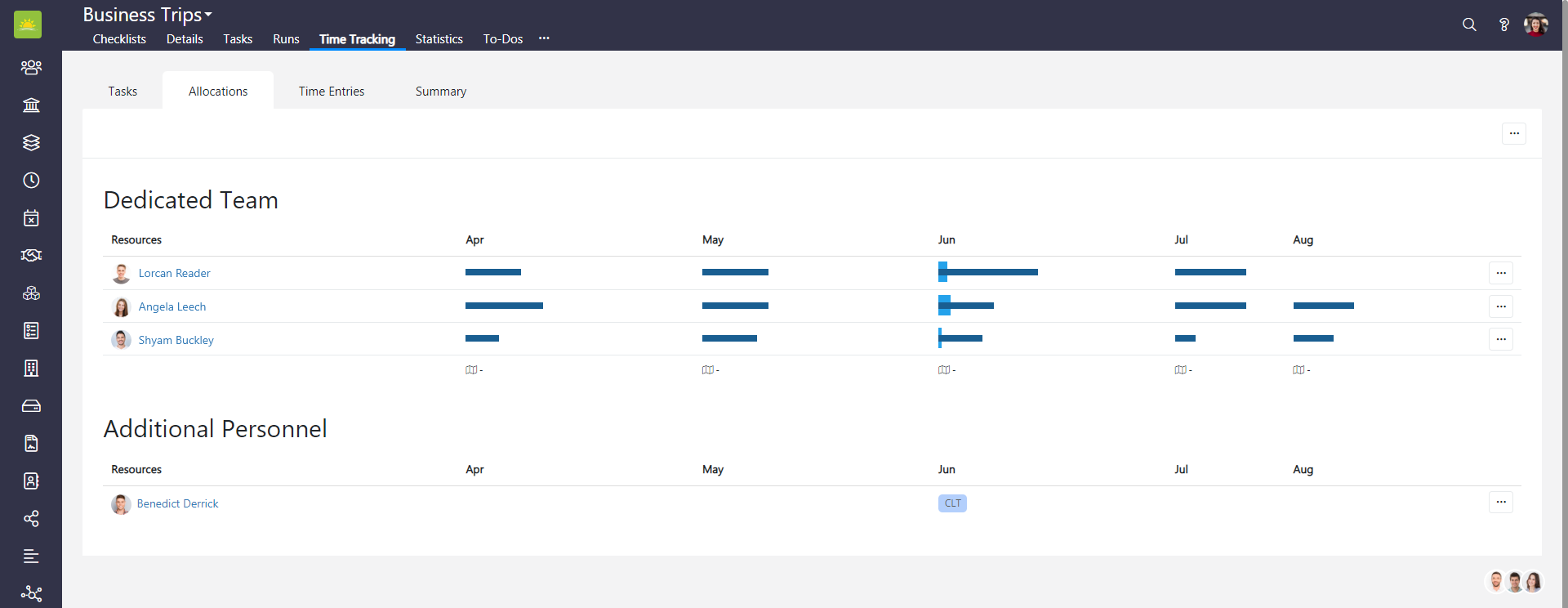Click the handshake sidebar icon

coord(31,255)
